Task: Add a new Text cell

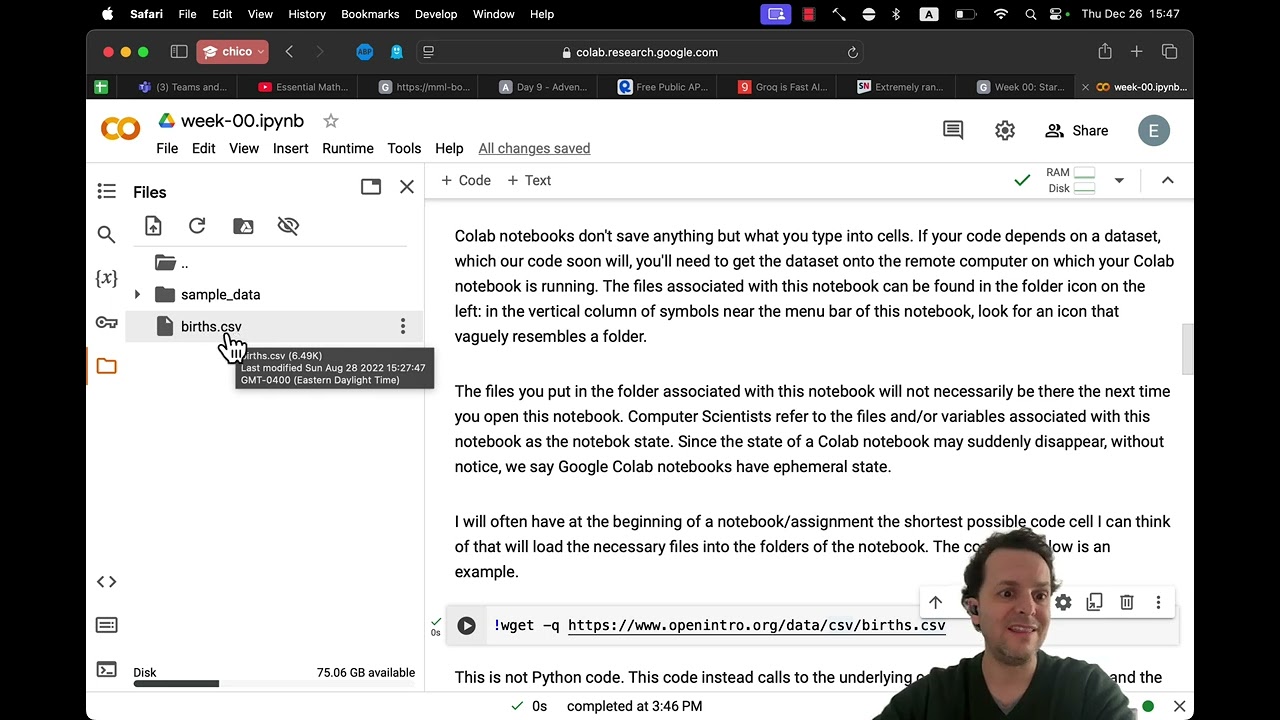Action: tap(529, 180)
